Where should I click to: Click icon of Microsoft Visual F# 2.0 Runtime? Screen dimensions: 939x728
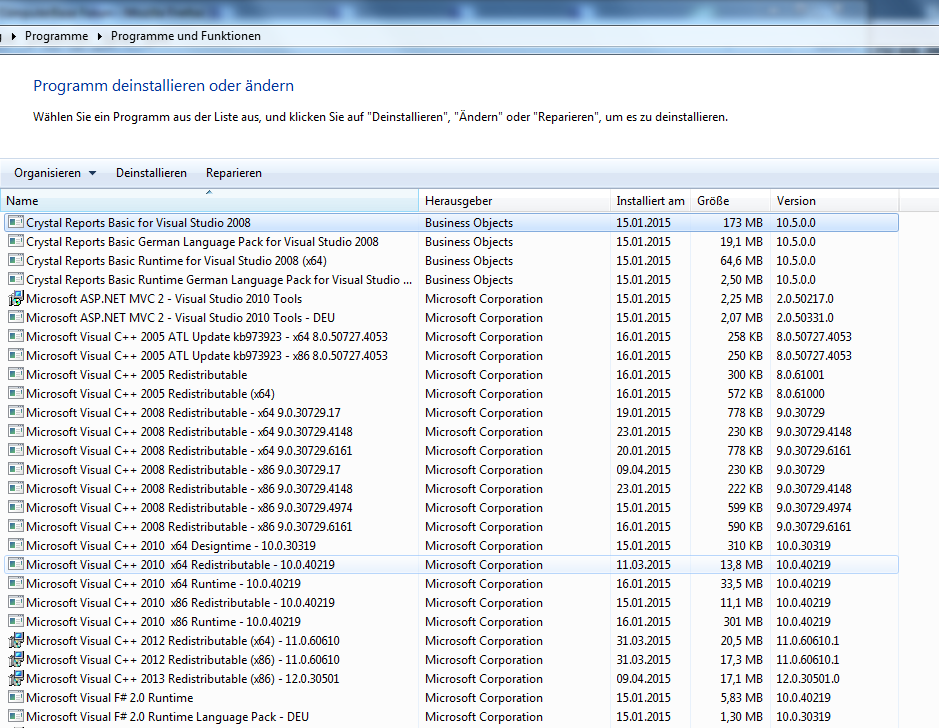tap(16, 697)
